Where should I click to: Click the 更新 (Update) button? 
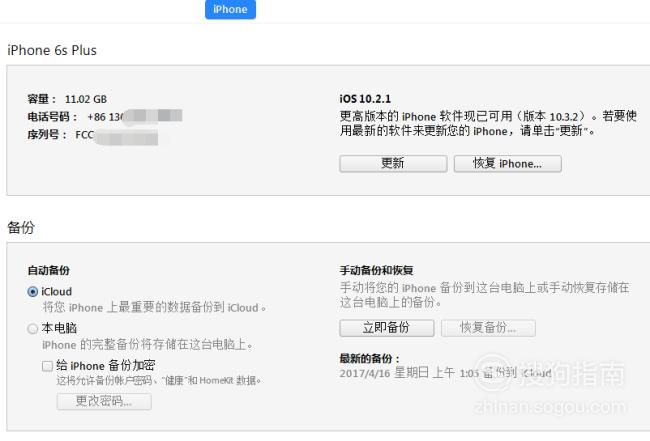393,163
